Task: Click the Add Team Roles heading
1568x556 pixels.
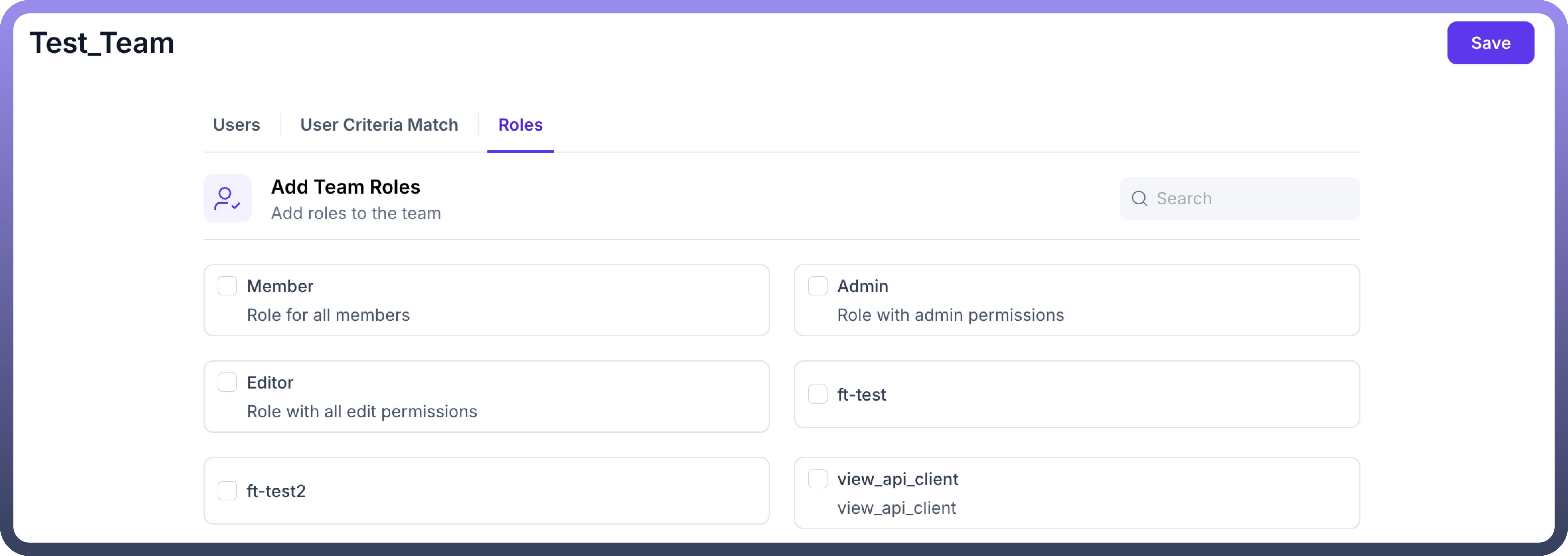Action: (x=345, y=187)
